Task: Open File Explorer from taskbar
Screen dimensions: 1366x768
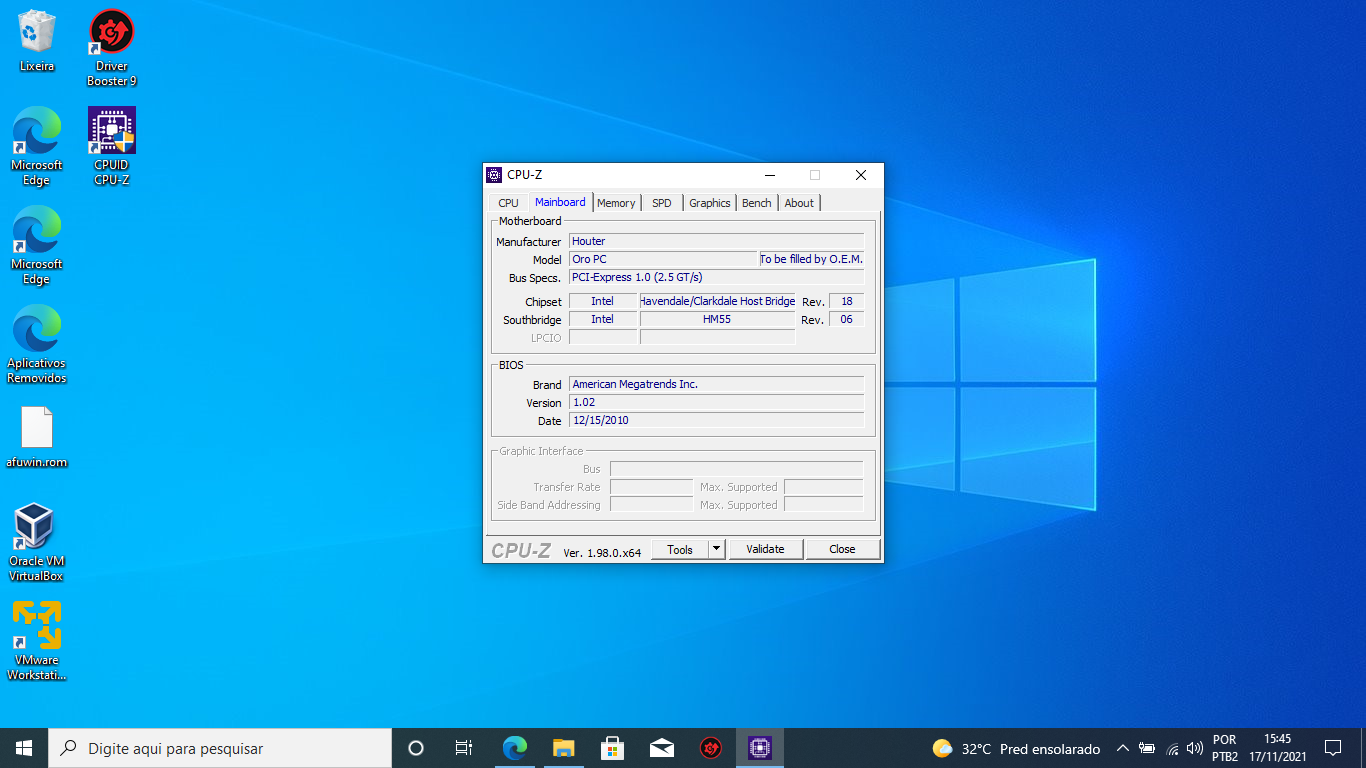Action: point(564,748)
